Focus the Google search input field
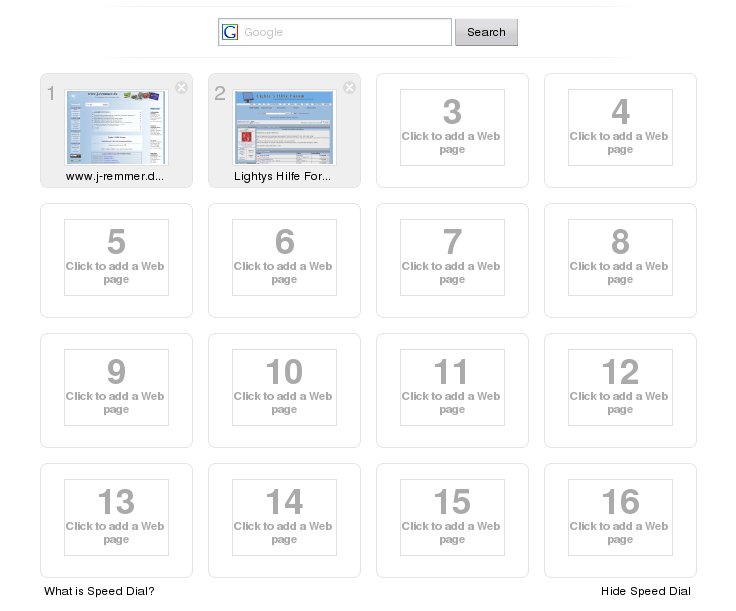Viewport: 736px width, 611px height. (335, 32)
